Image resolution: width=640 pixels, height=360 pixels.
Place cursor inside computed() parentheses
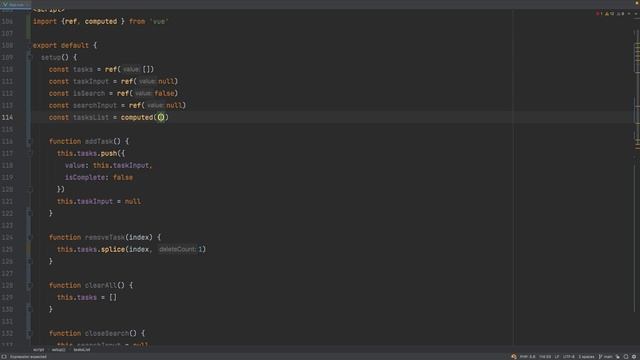[x=161, y=117]
